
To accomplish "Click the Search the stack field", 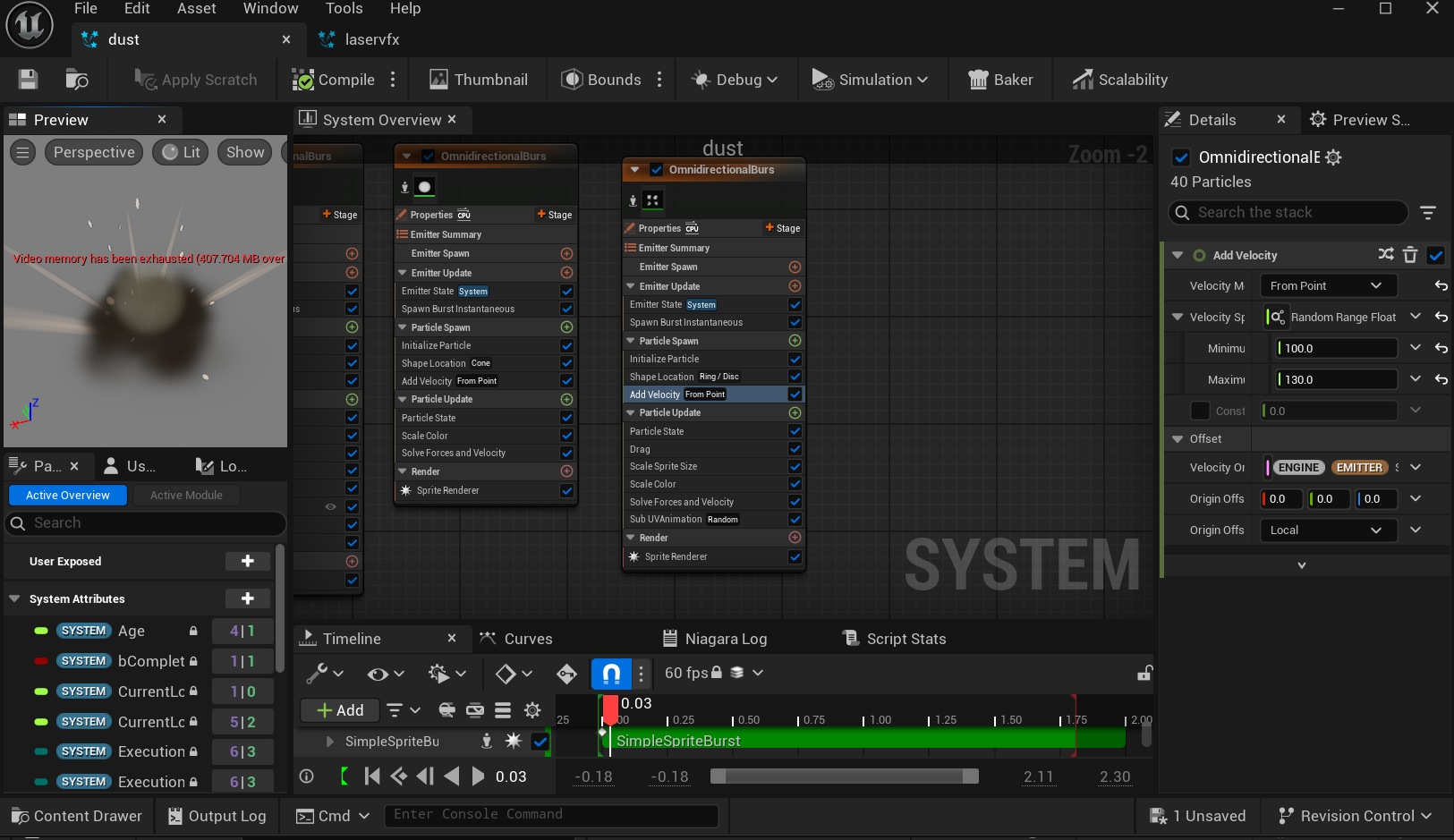I will click(1288, 212).
